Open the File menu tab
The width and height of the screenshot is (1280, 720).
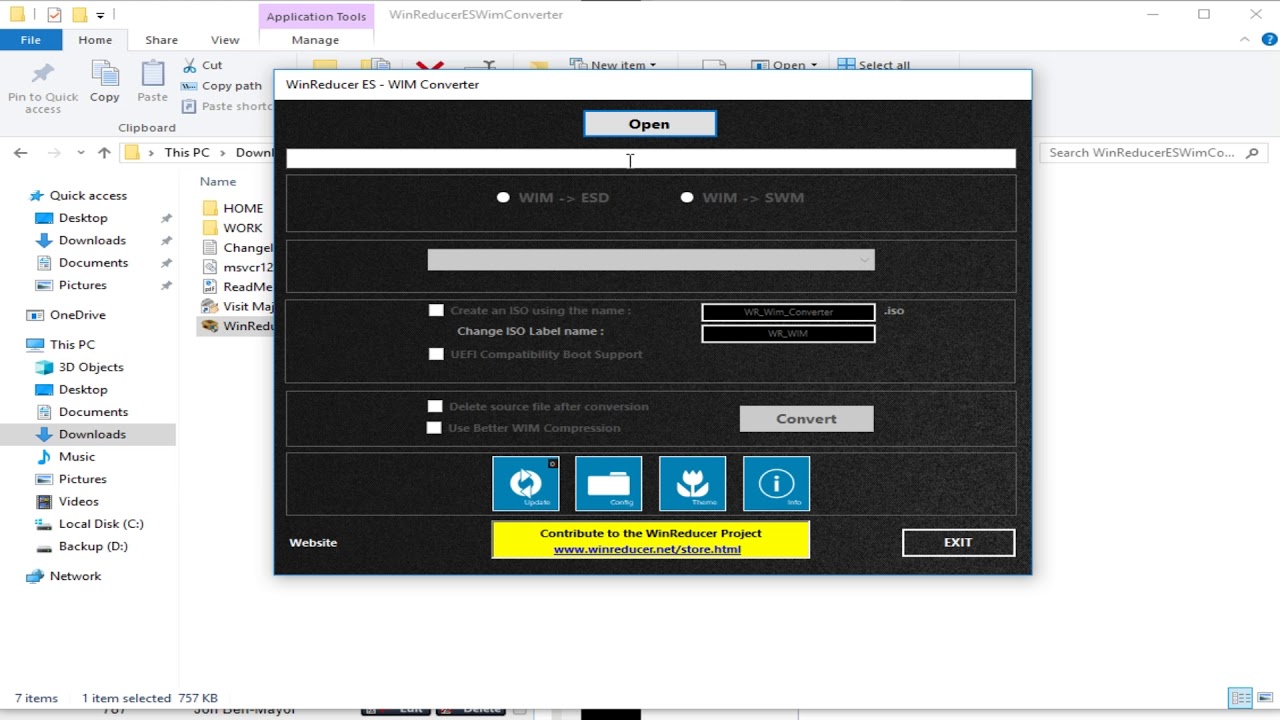point(31,40)
